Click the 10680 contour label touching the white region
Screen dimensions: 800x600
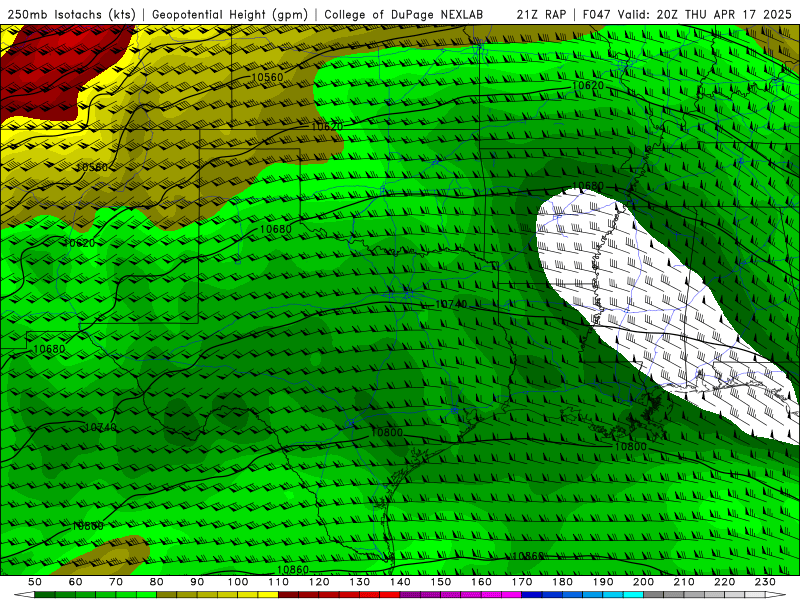(x=588, y=186)
